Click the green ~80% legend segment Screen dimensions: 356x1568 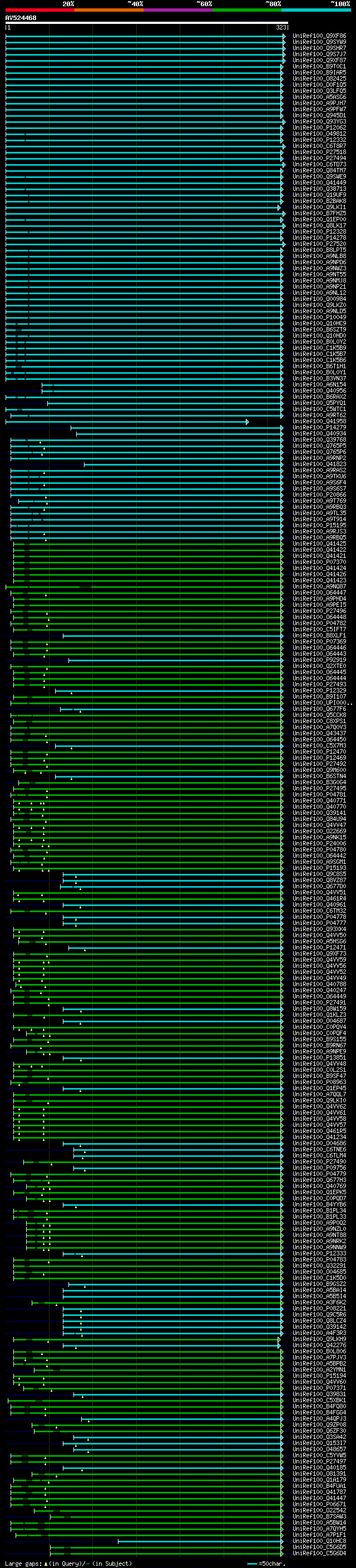[x=247, y=11]
